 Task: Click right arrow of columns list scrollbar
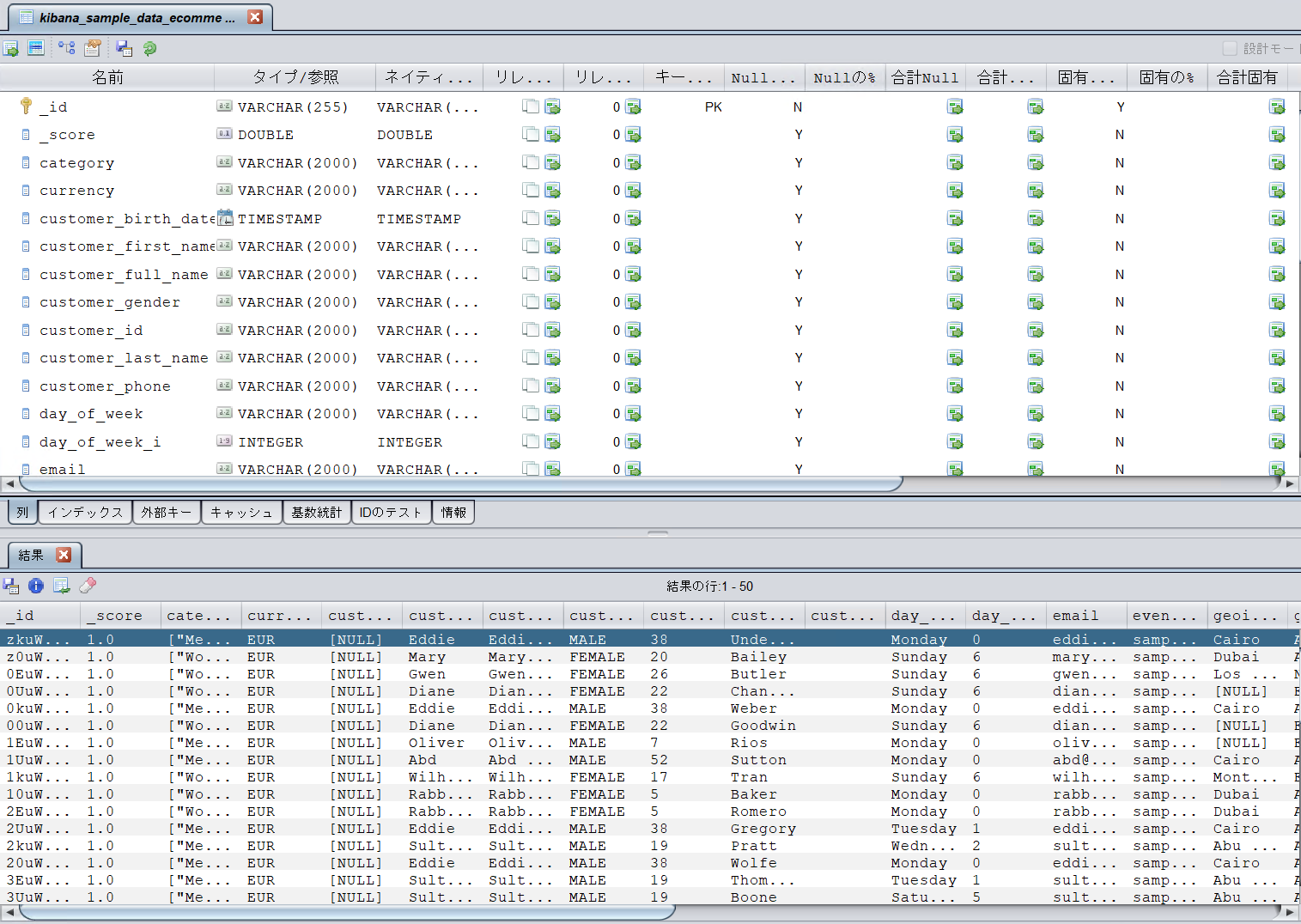click(1290, 483)
